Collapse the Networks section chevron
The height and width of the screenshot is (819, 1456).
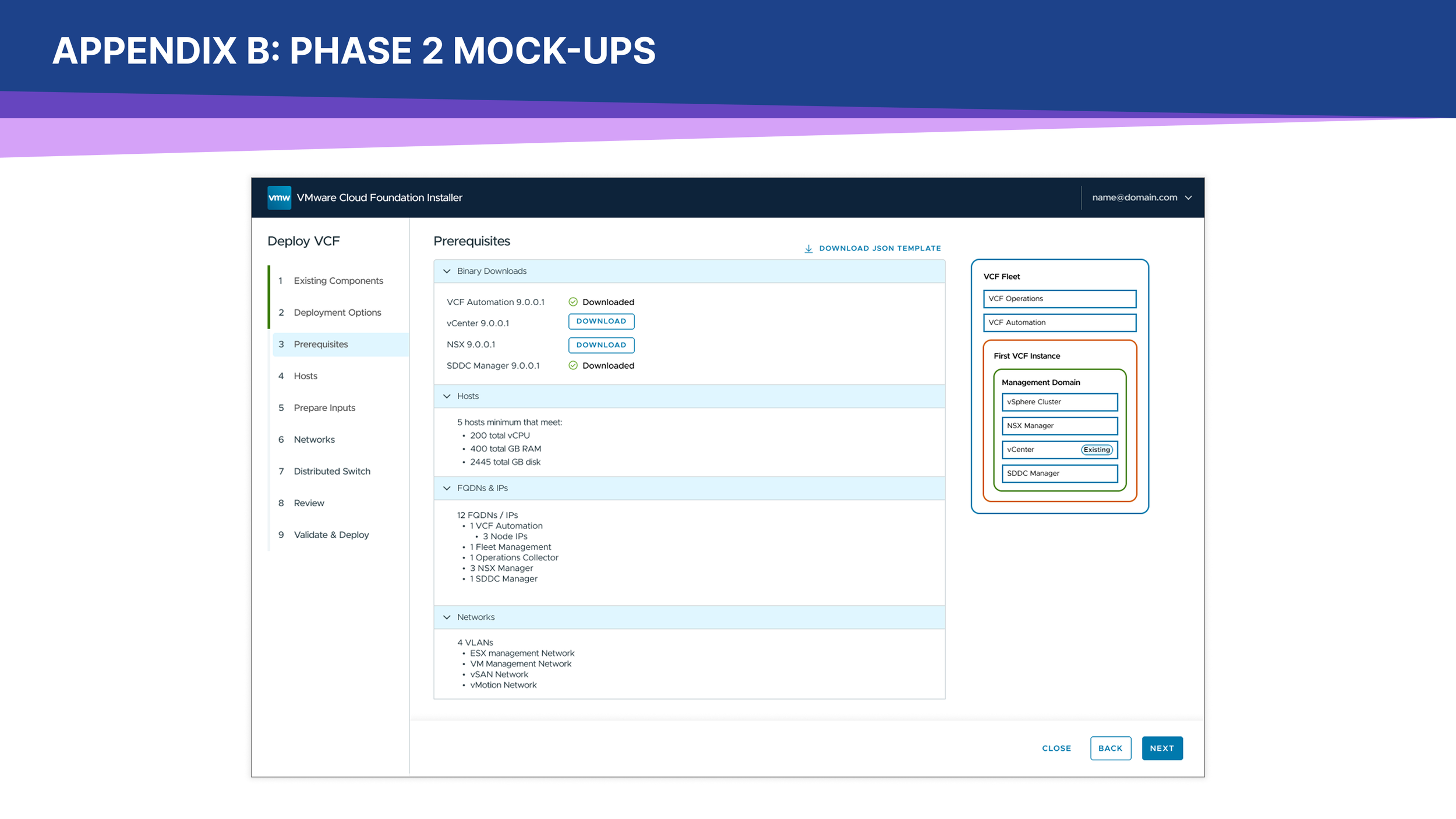447,617
